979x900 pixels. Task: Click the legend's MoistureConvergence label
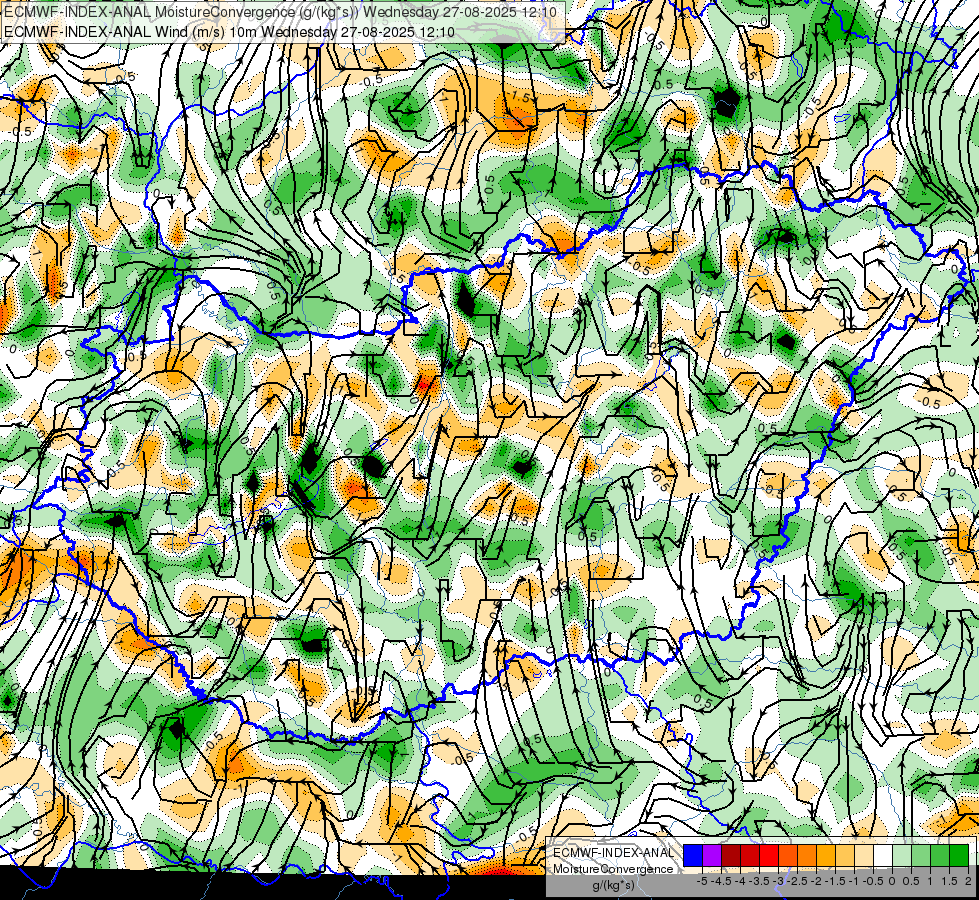pyautogui.click(x=613, y=869)
